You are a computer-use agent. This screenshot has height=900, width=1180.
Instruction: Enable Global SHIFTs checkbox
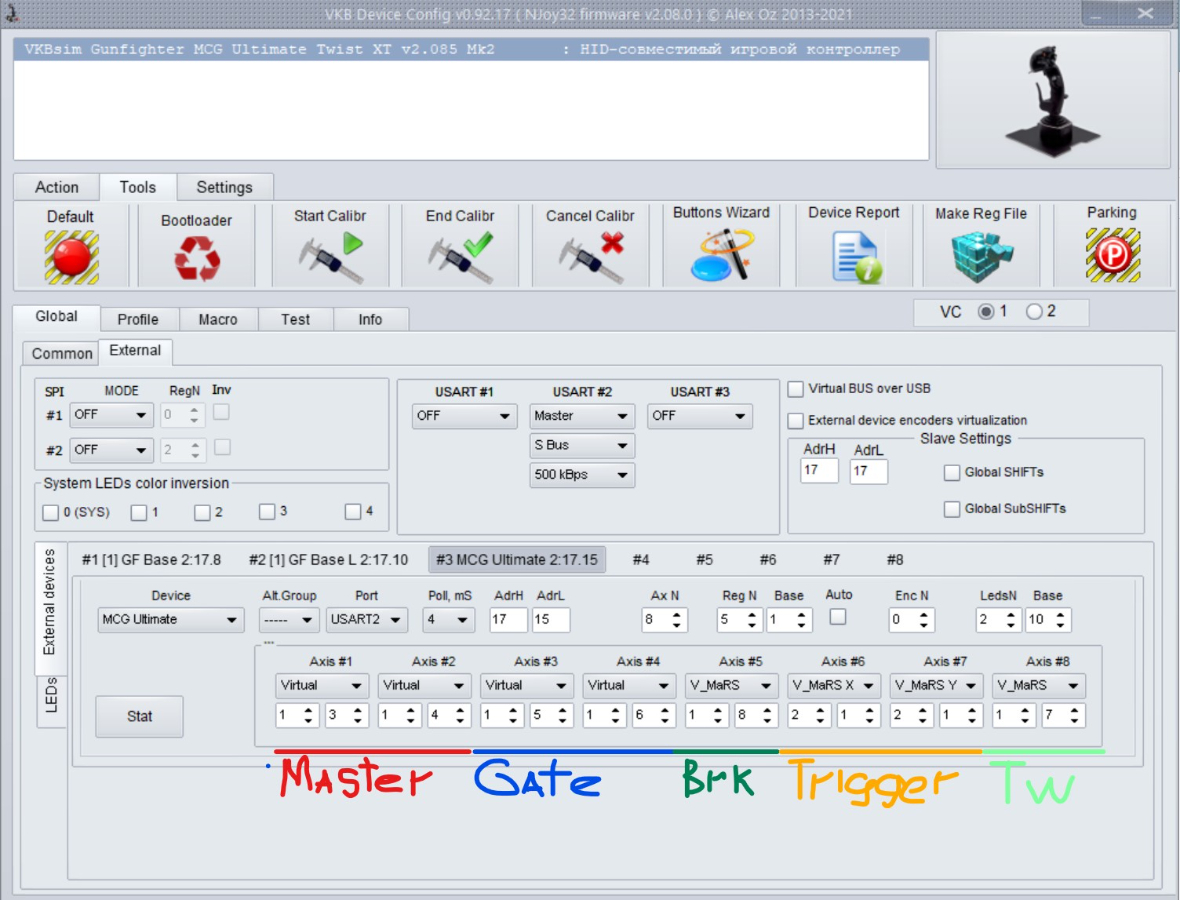pos(952,473)
